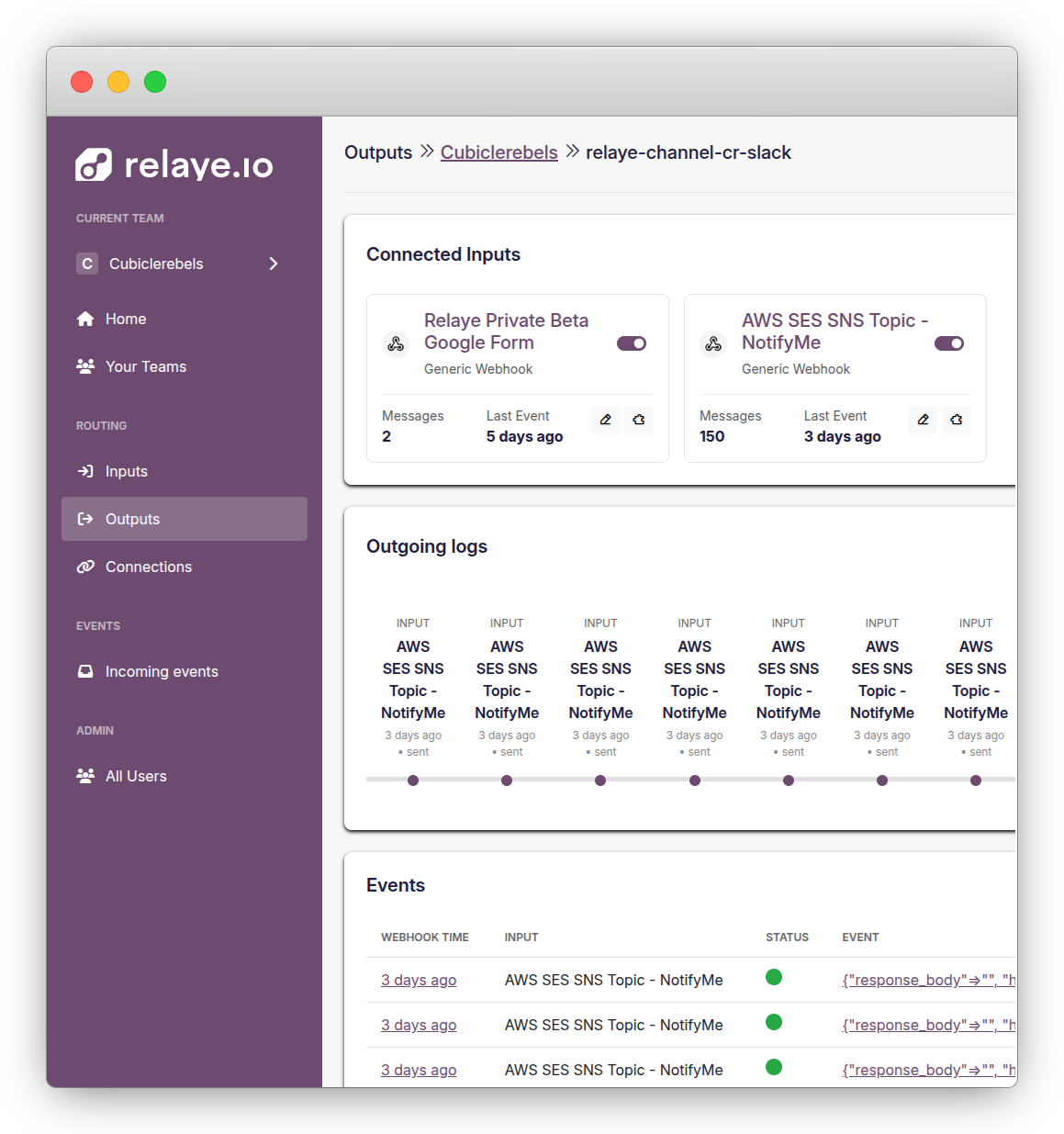This screenshot has width=1064, height=1134.
Task: Click the All Users people icon under Admin
Action: click(x=85, y=776)
